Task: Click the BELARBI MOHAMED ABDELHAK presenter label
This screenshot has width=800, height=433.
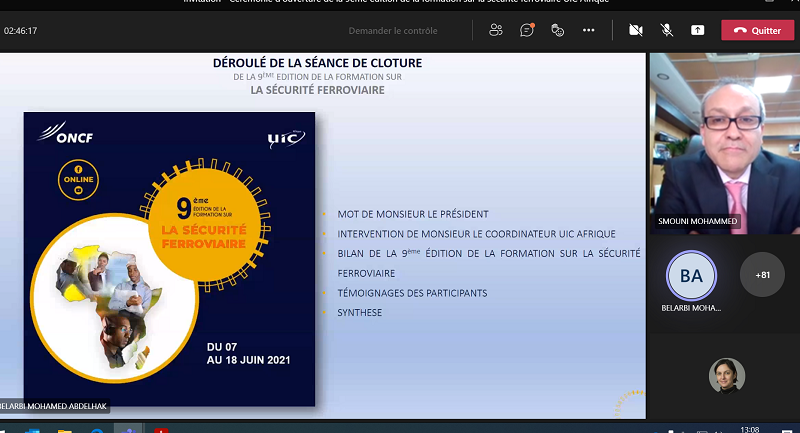Action: click(54, 406)
